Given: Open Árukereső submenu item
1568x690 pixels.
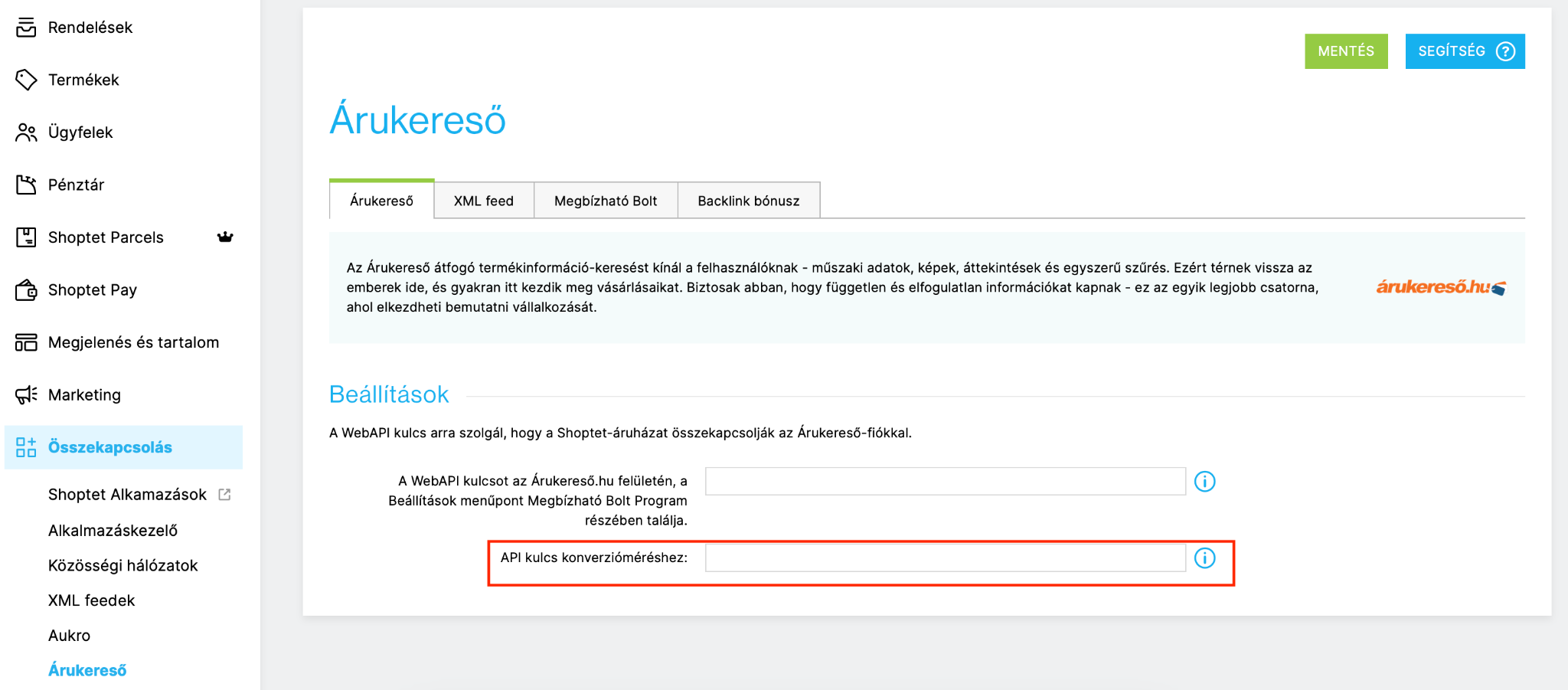Looking at the screenshot, I should (x=87, y=670).
